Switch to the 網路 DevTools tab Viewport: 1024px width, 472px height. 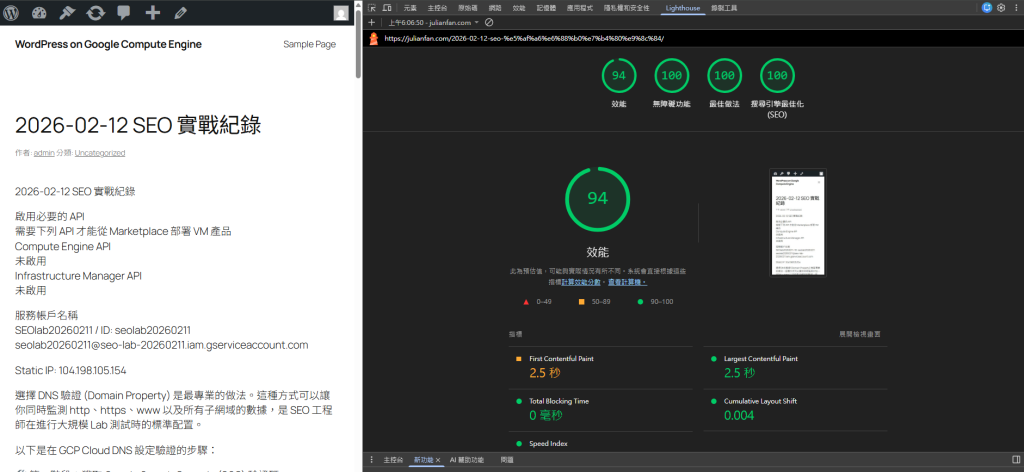pos(494,7)
